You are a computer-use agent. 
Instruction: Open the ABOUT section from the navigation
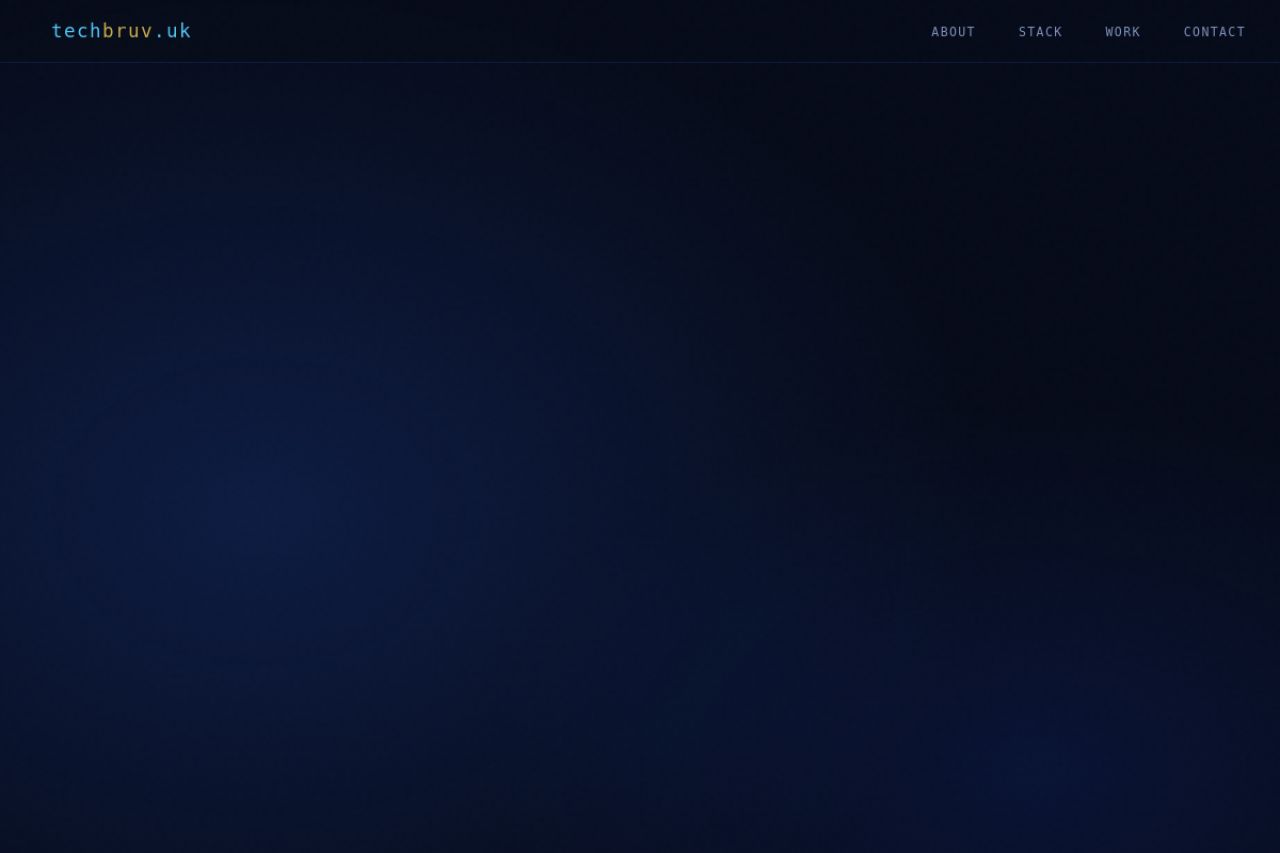pyautogui.click(x=952, y=31)
